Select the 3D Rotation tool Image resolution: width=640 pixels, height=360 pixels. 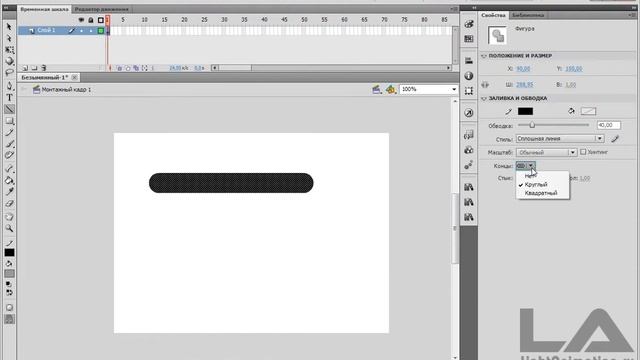(9, 61)
